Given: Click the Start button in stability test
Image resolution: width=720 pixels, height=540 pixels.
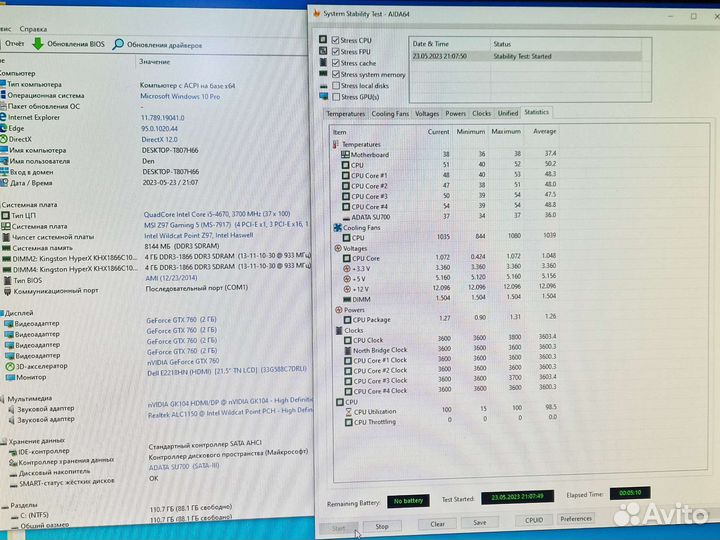Looking at the screenshot, I should [338, 528].
